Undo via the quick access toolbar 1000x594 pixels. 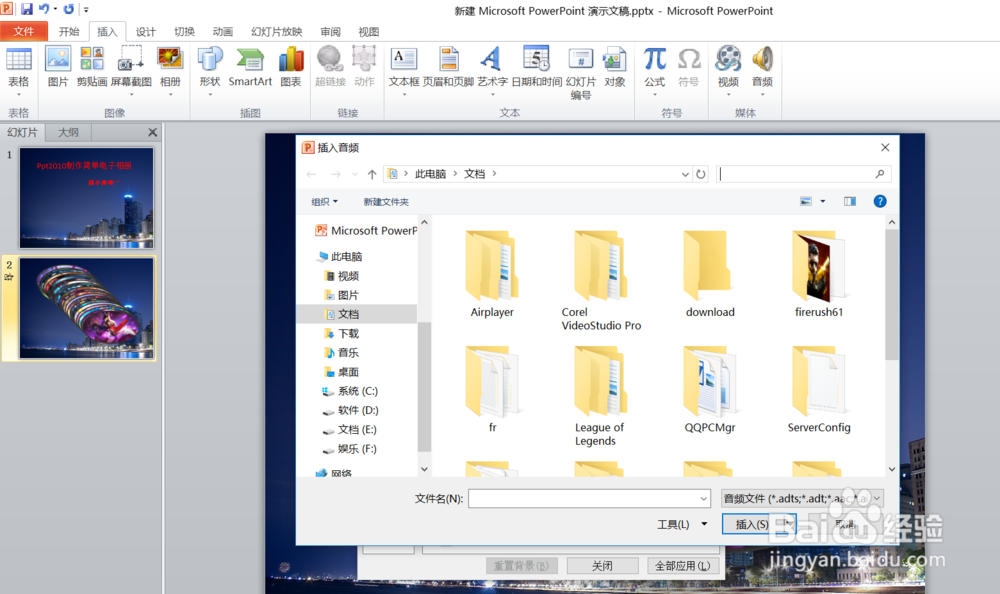[43, 9]
